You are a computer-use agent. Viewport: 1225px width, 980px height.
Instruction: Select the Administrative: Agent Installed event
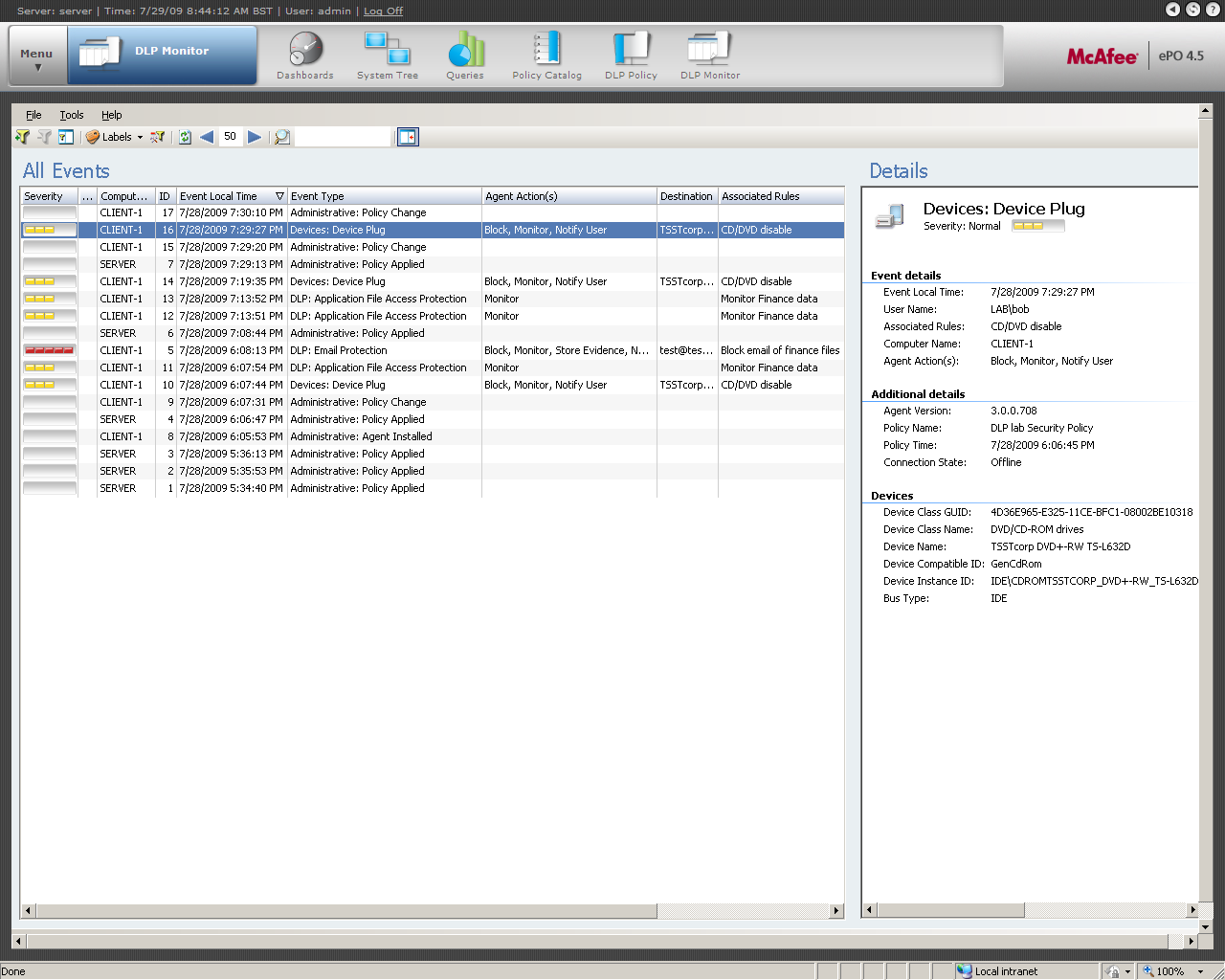coord(433,436)
